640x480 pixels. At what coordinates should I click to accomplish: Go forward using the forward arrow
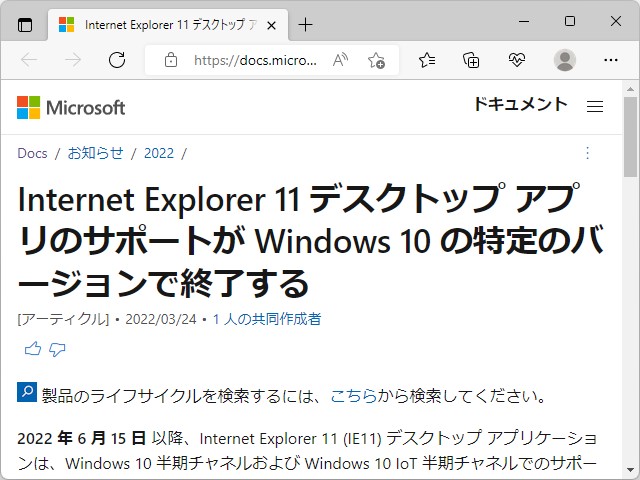73,60
